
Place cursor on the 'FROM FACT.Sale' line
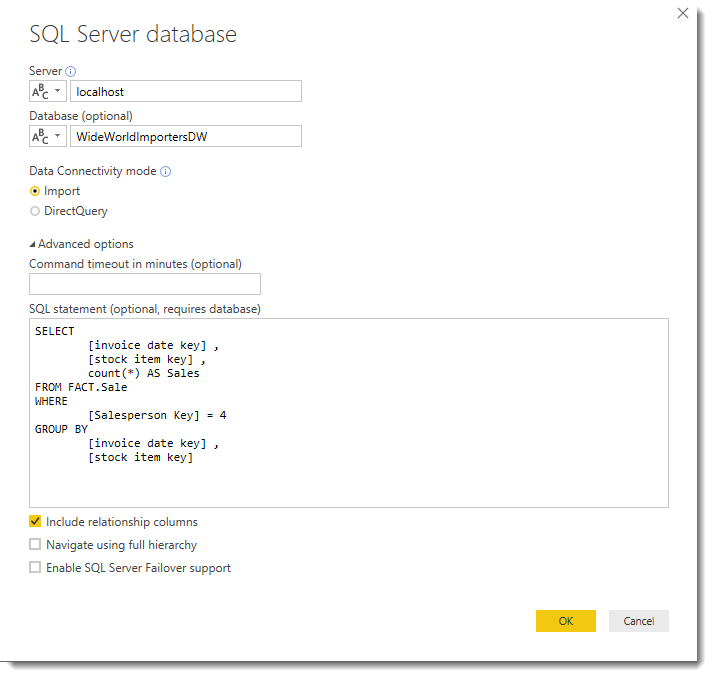(x=82, y=387)
